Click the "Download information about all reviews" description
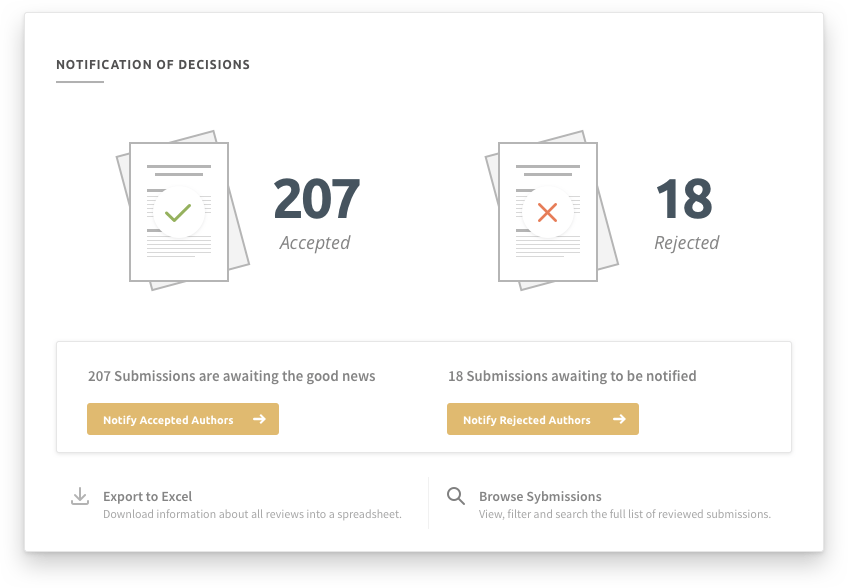The height and width of the screenshot is (588, 848). click(x=252, y=514)
